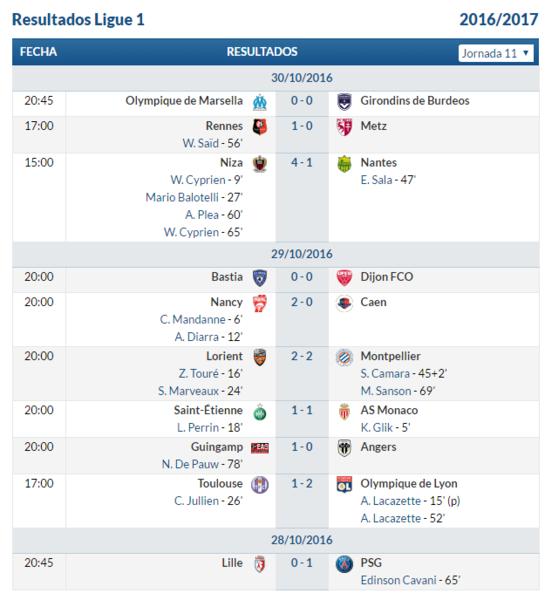Click the Olympique de Lyon crest

(x=344, y=484)
